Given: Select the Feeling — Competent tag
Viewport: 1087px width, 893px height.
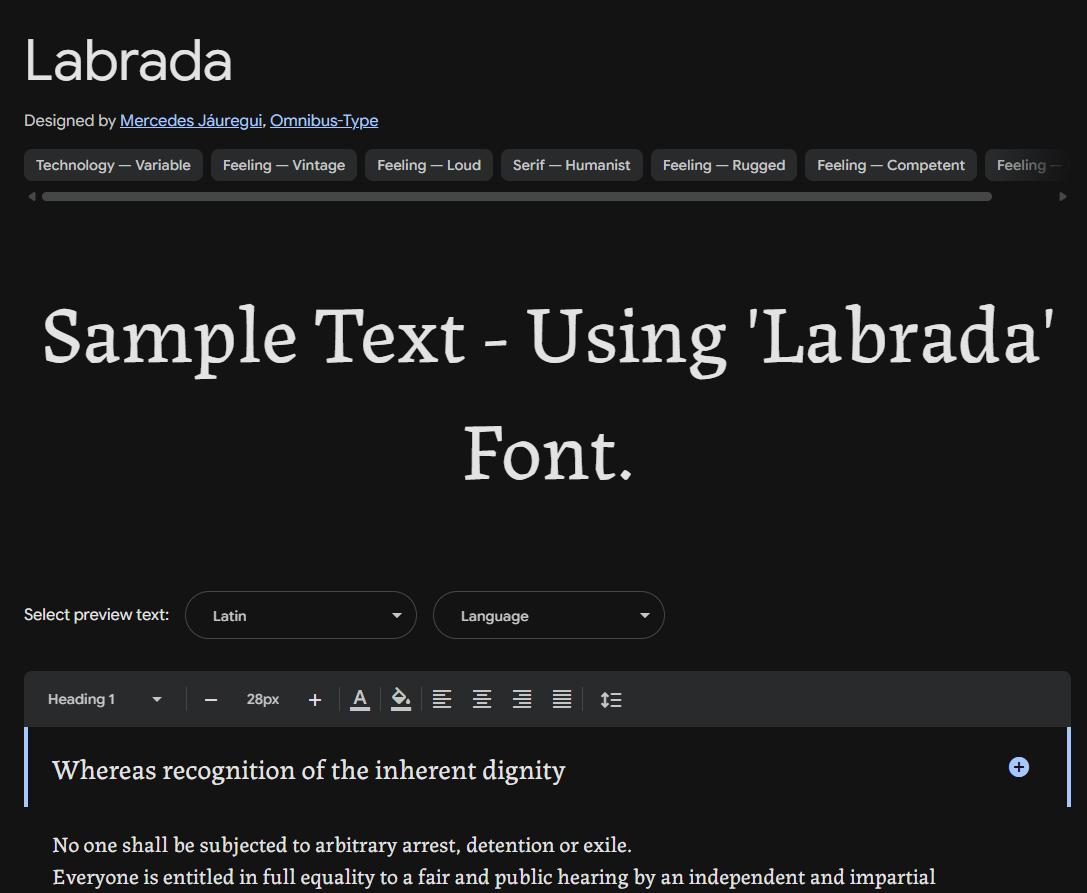Looking at the screenshot, I should 891,165.
